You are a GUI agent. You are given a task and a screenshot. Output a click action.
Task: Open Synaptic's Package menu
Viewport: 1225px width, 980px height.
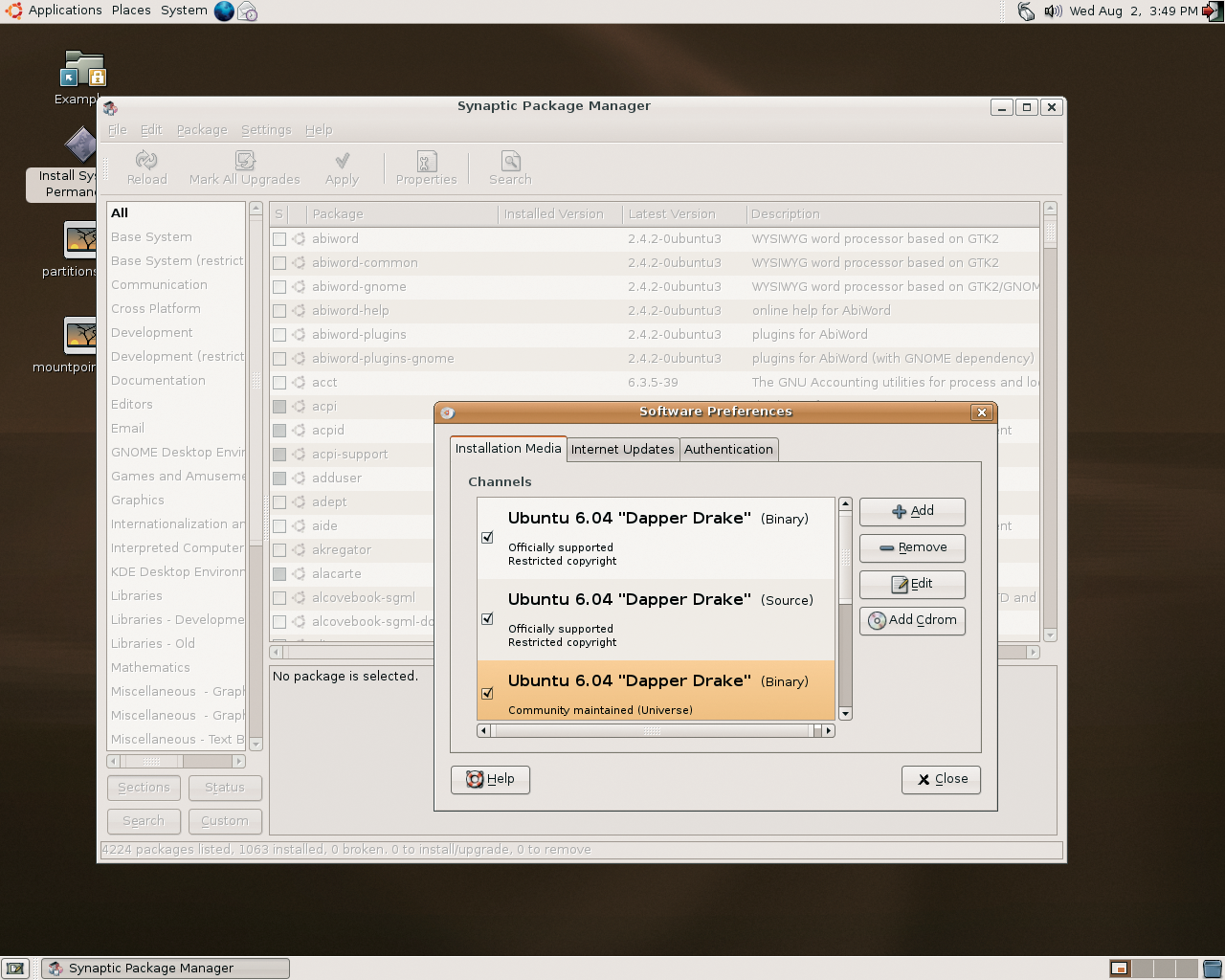click(x=202, y=130)
